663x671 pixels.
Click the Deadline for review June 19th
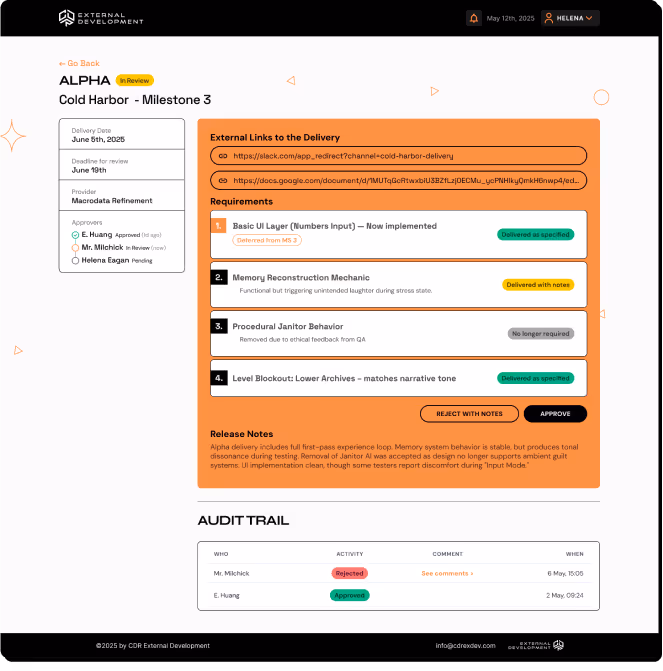[122, 165]
